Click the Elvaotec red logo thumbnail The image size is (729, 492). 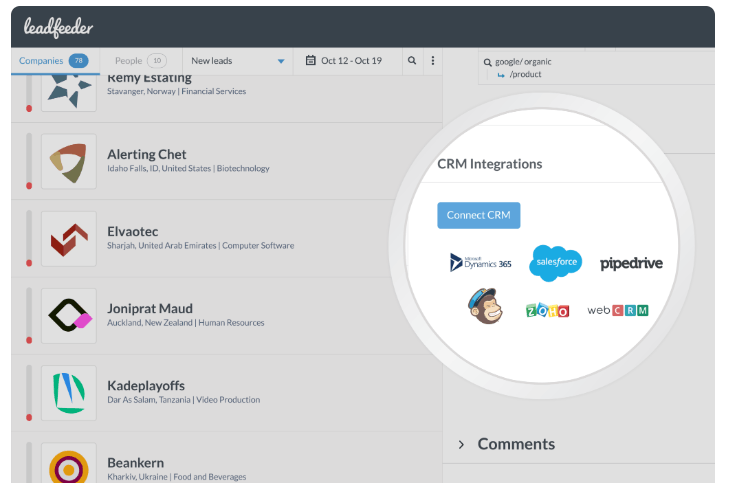pos(69,239)
